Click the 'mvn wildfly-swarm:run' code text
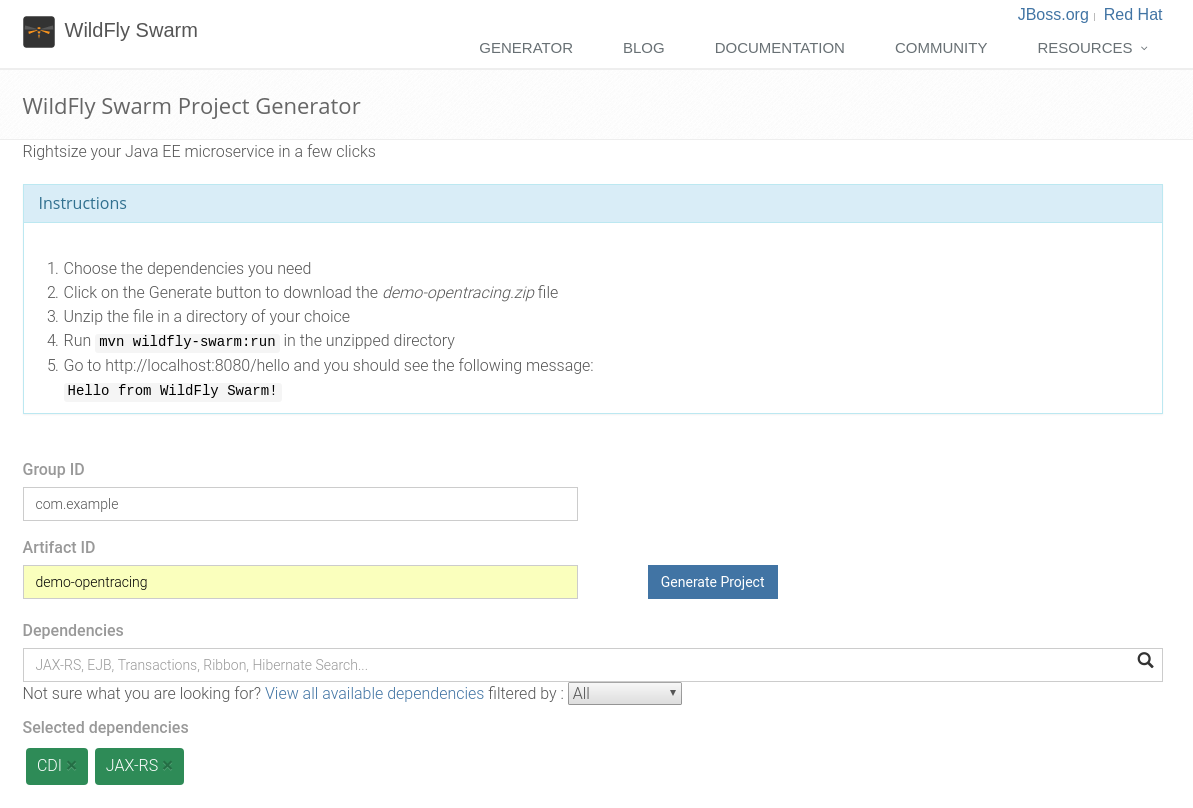This screenshot has width=1193, height=808. [x=187, y=342]
